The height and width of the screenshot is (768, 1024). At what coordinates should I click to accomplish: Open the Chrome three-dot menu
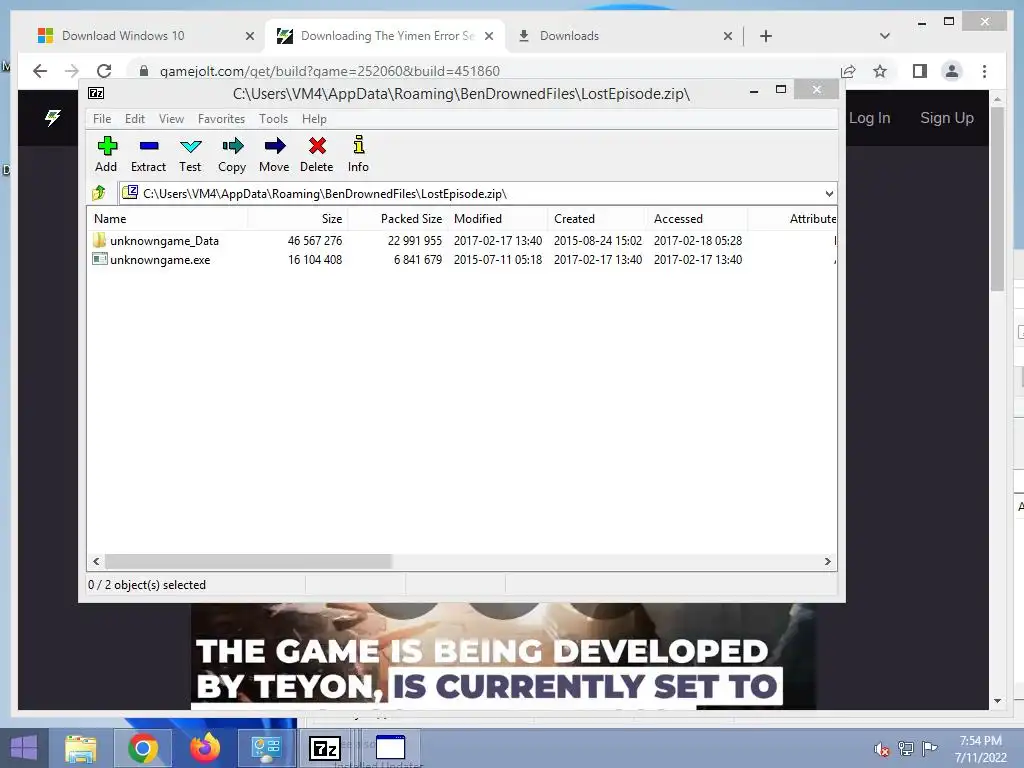[984, 71]
